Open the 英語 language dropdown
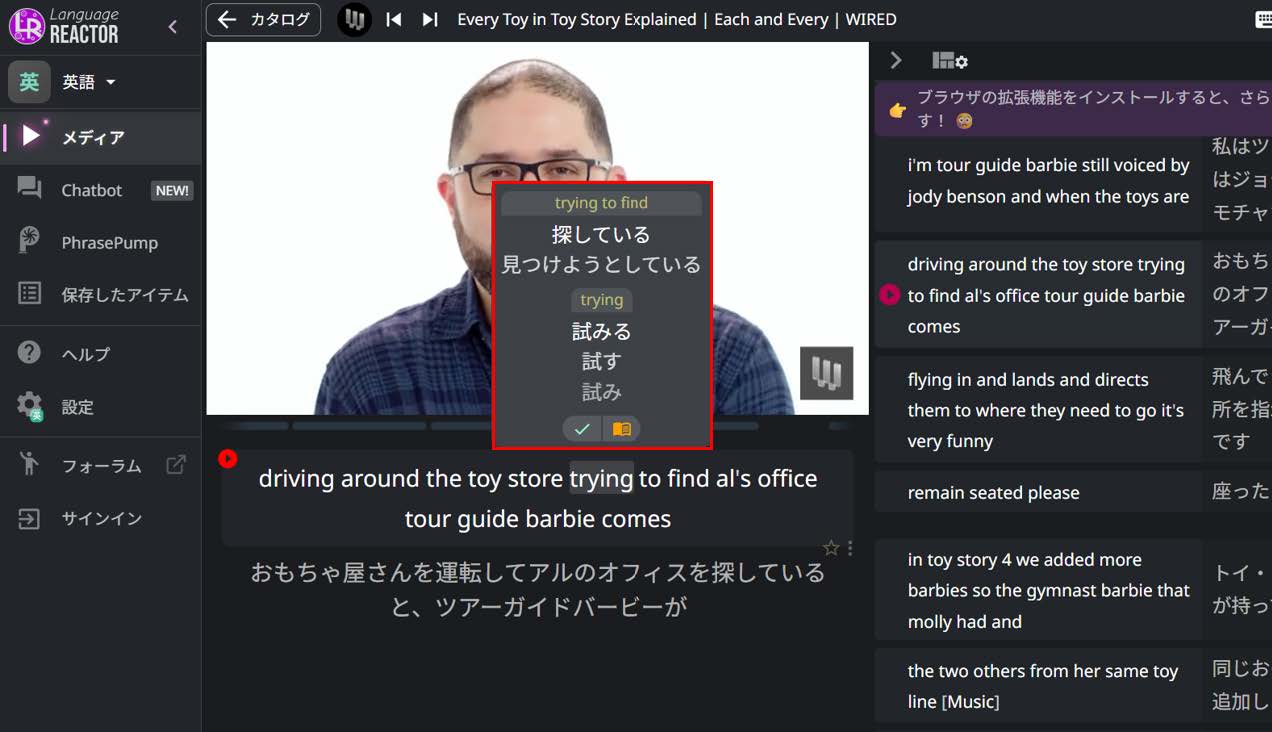Viewport: 1272px width, 732px height. 89,82
